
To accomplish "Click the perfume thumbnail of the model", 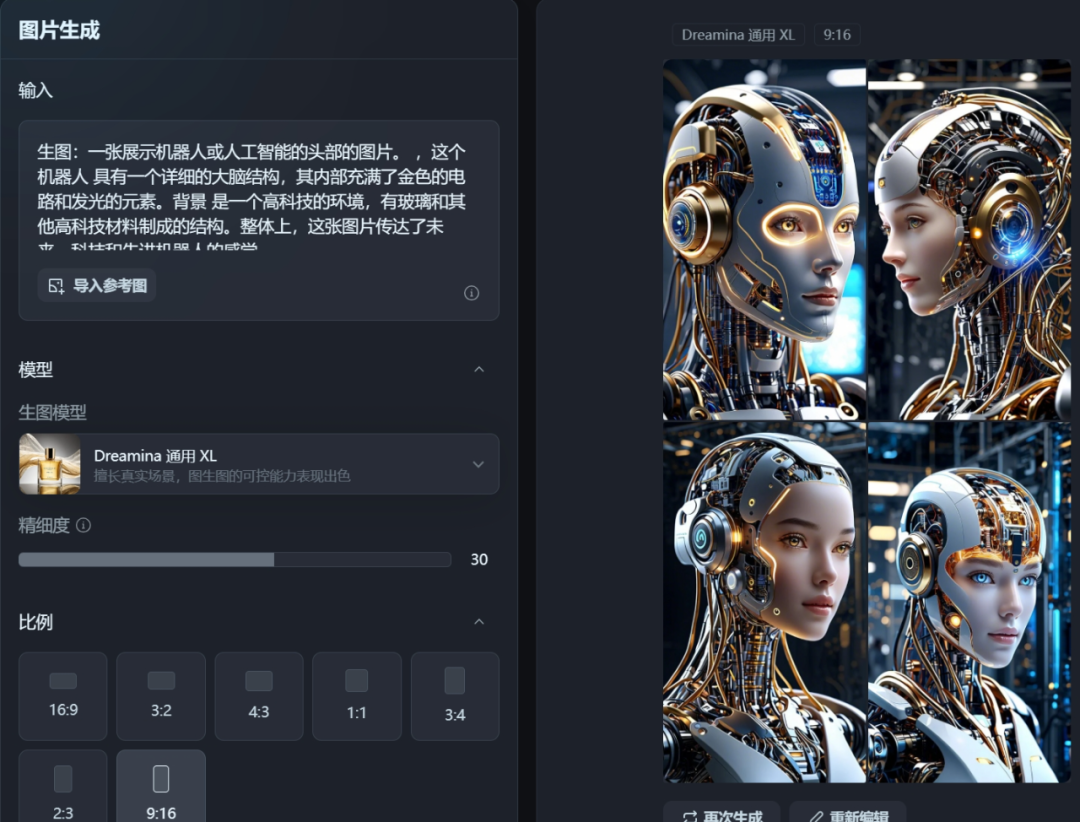I will [x=50, y=464].
